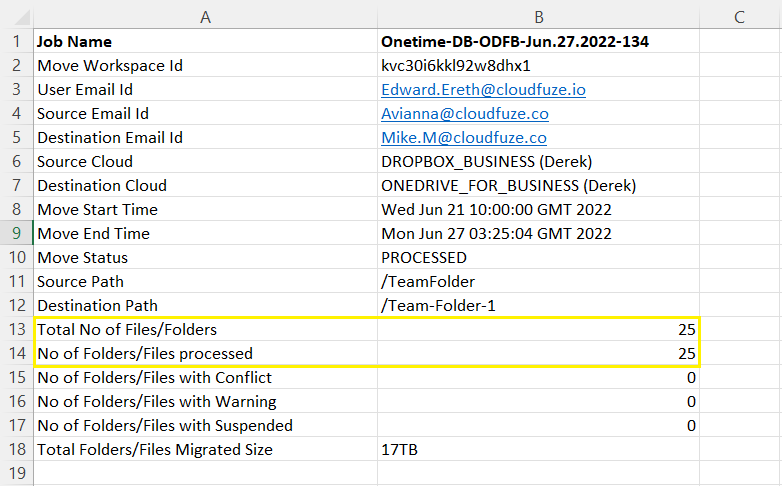Screen dimensions: 782x486
Task: Click the Move End Time value cell
Action: point(538,234)
